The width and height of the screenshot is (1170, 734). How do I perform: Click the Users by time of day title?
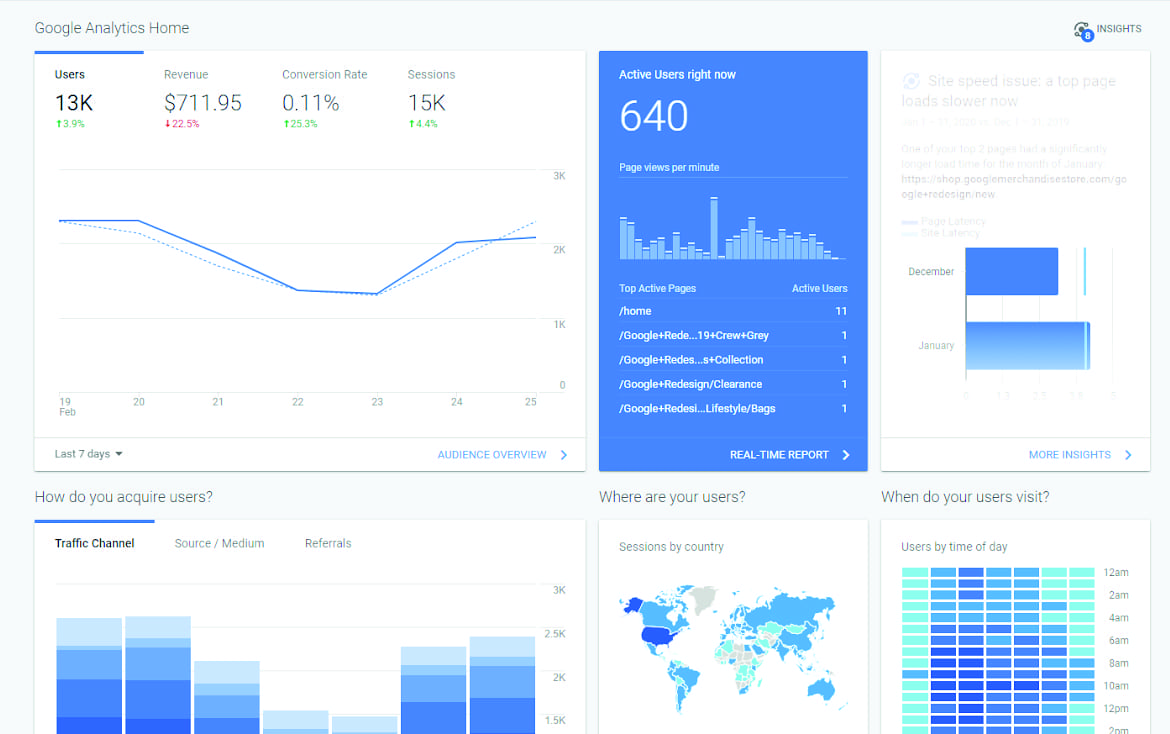tap(954, 547)
